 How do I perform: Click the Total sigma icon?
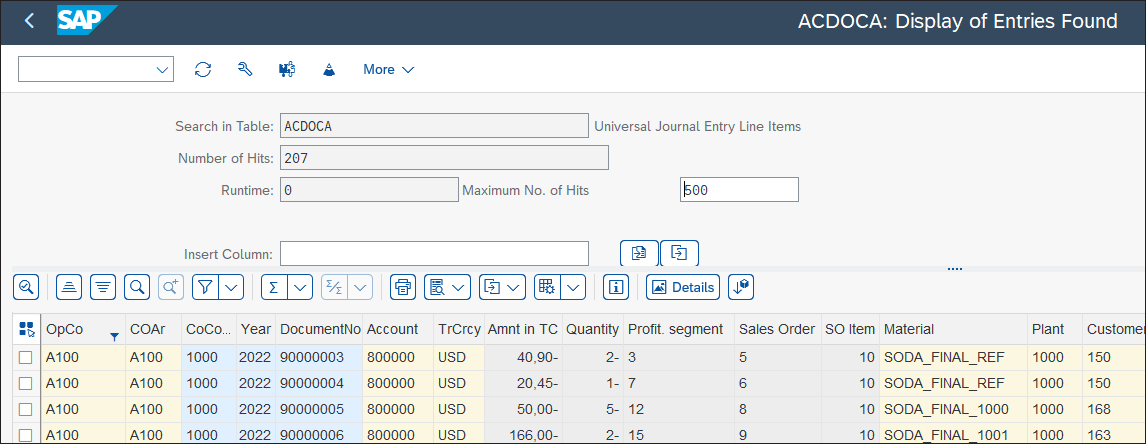point(274,287)
